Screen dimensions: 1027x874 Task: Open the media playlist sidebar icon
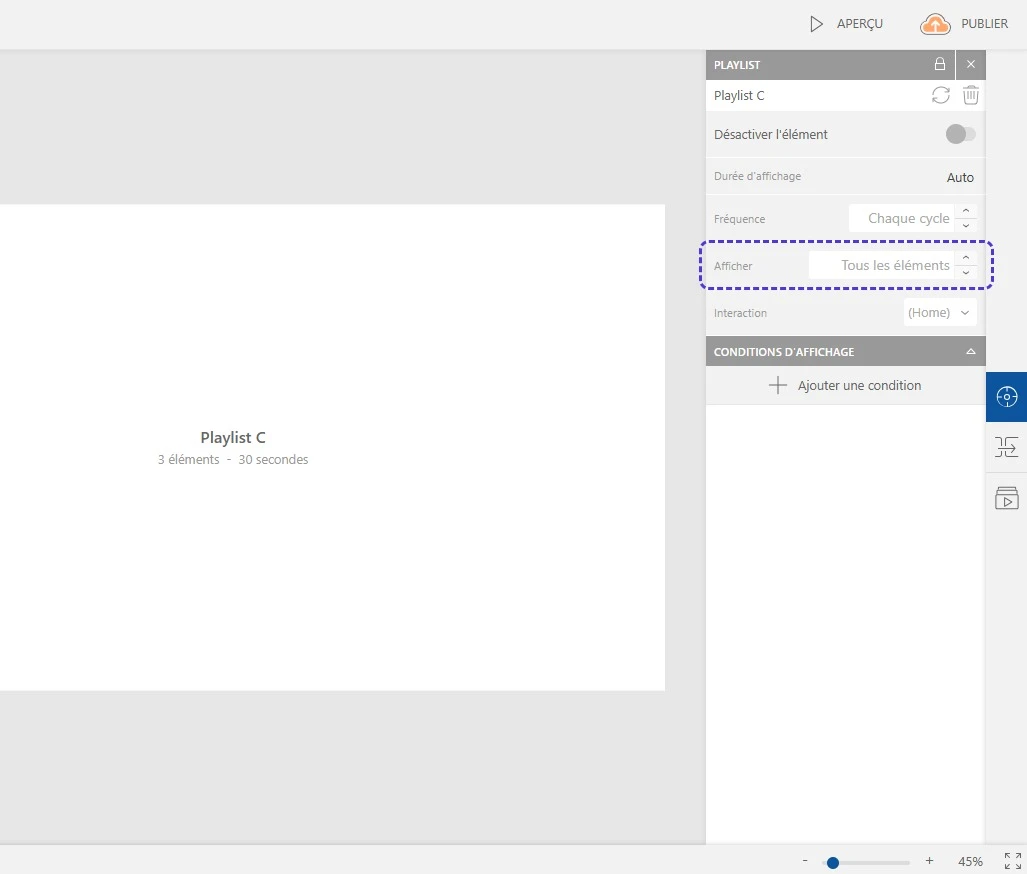pos(1006,498)
